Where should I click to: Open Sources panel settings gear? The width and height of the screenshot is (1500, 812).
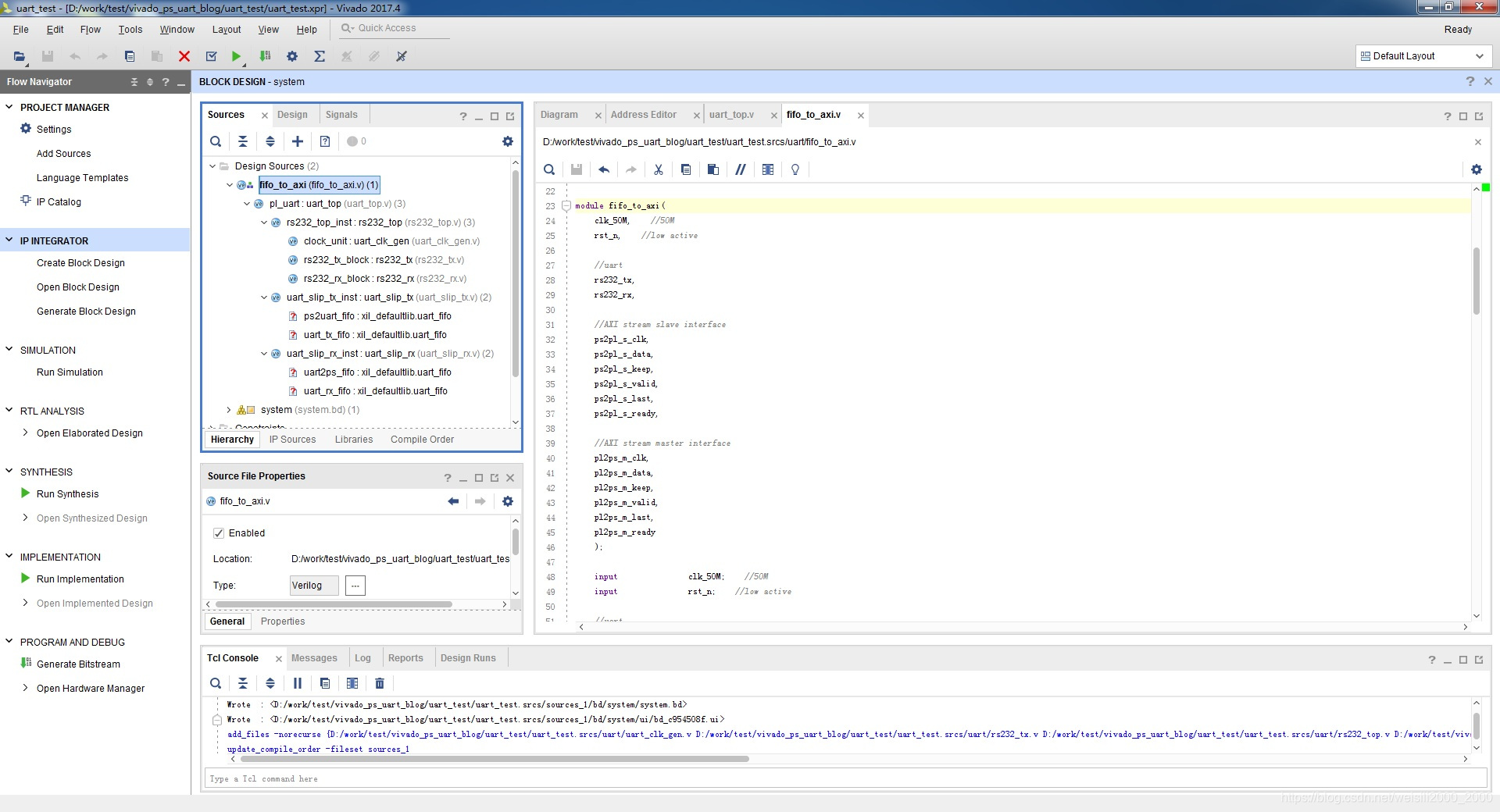508,141
